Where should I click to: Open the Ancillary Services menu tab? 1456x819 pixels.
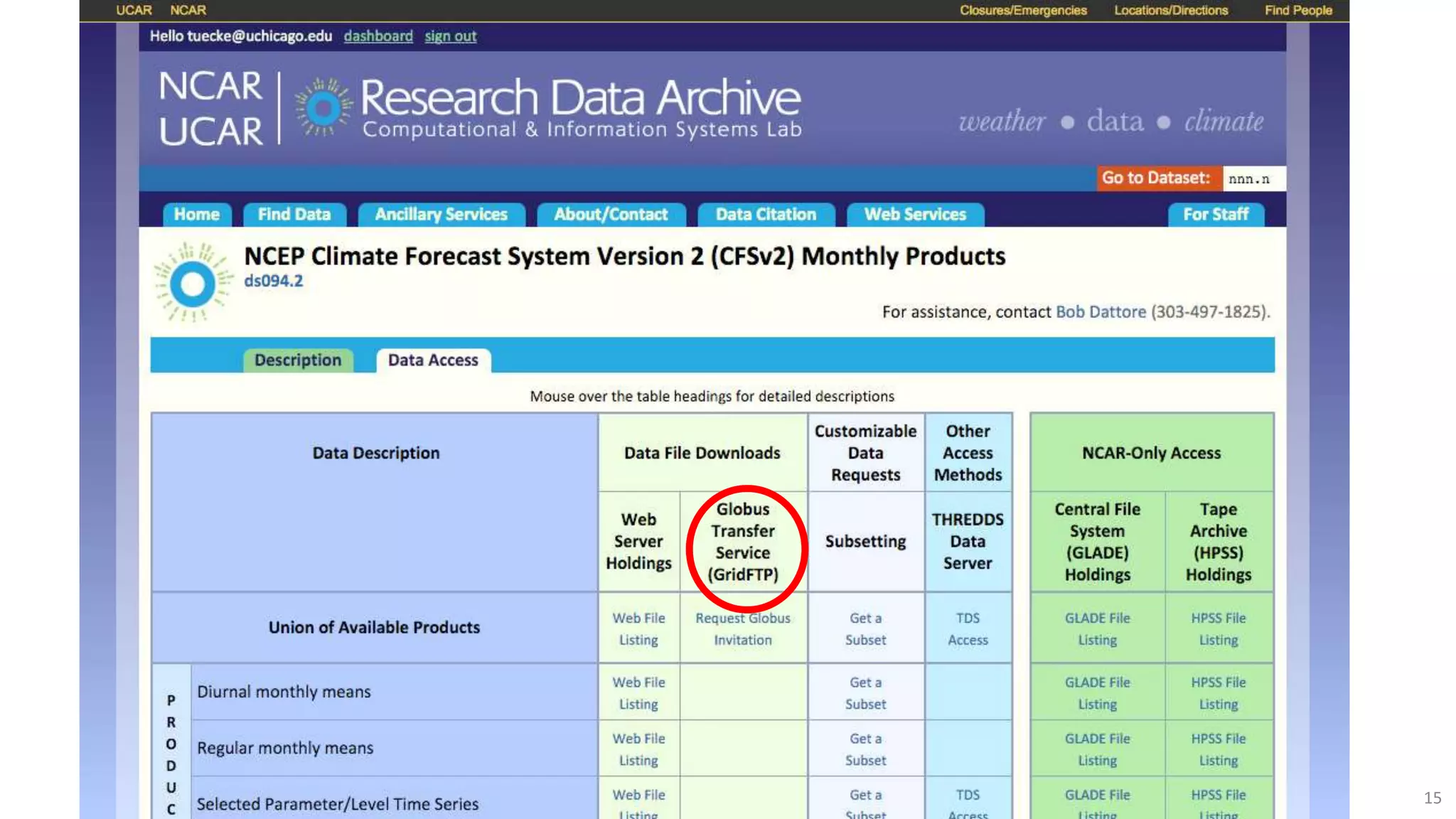click(441, 214)
